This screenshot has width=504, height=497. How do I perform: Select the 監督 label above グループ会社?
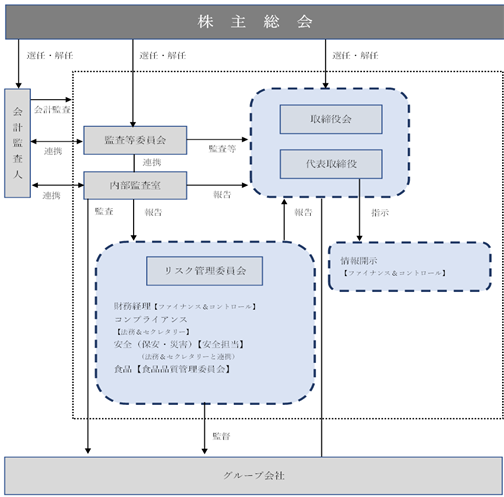221,436
